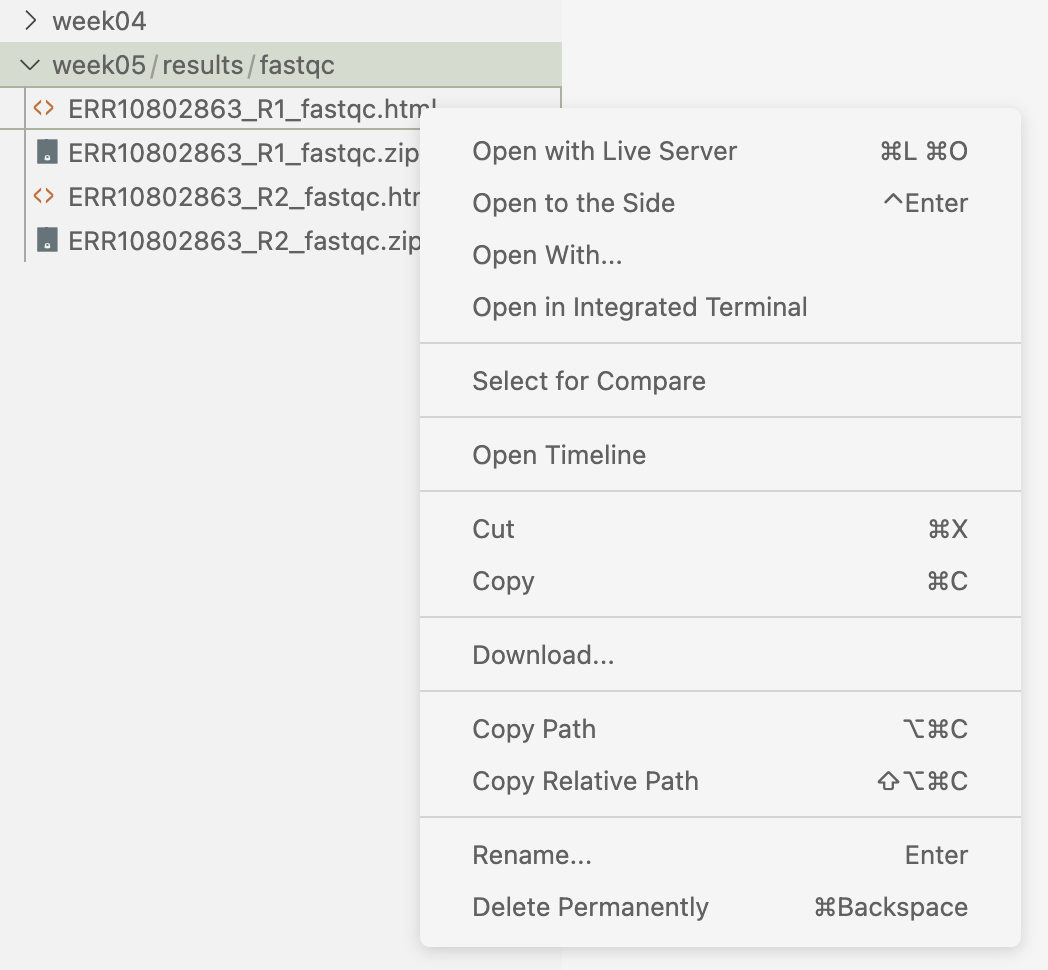Expand the week04 folder chevron
Image resolution: width=1048 pixels, height=970 pixels.
pos(31,21)
